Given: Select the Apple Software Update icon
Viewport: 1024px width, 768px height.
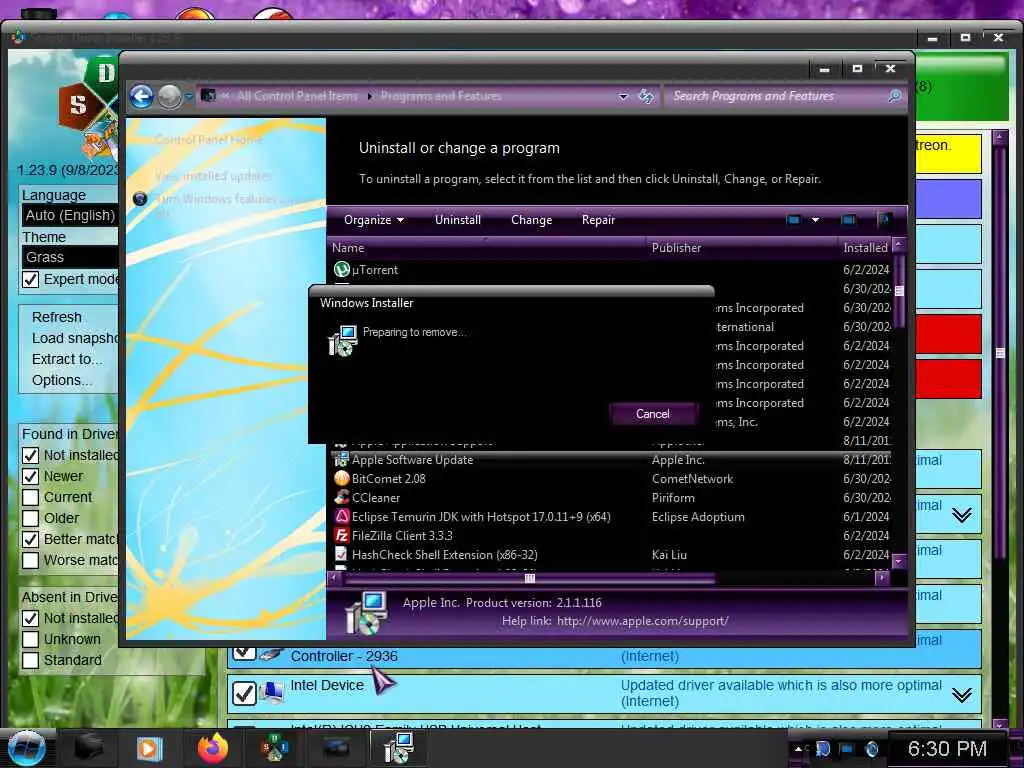Looking at the screenshot, I should (342, 459).
